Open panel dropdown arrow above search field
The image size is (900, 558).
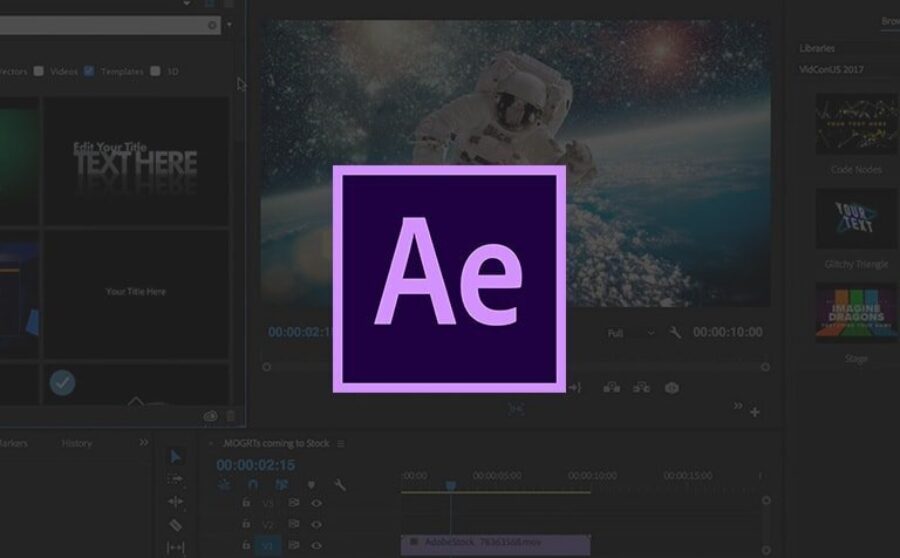click(x=187, y=3)
